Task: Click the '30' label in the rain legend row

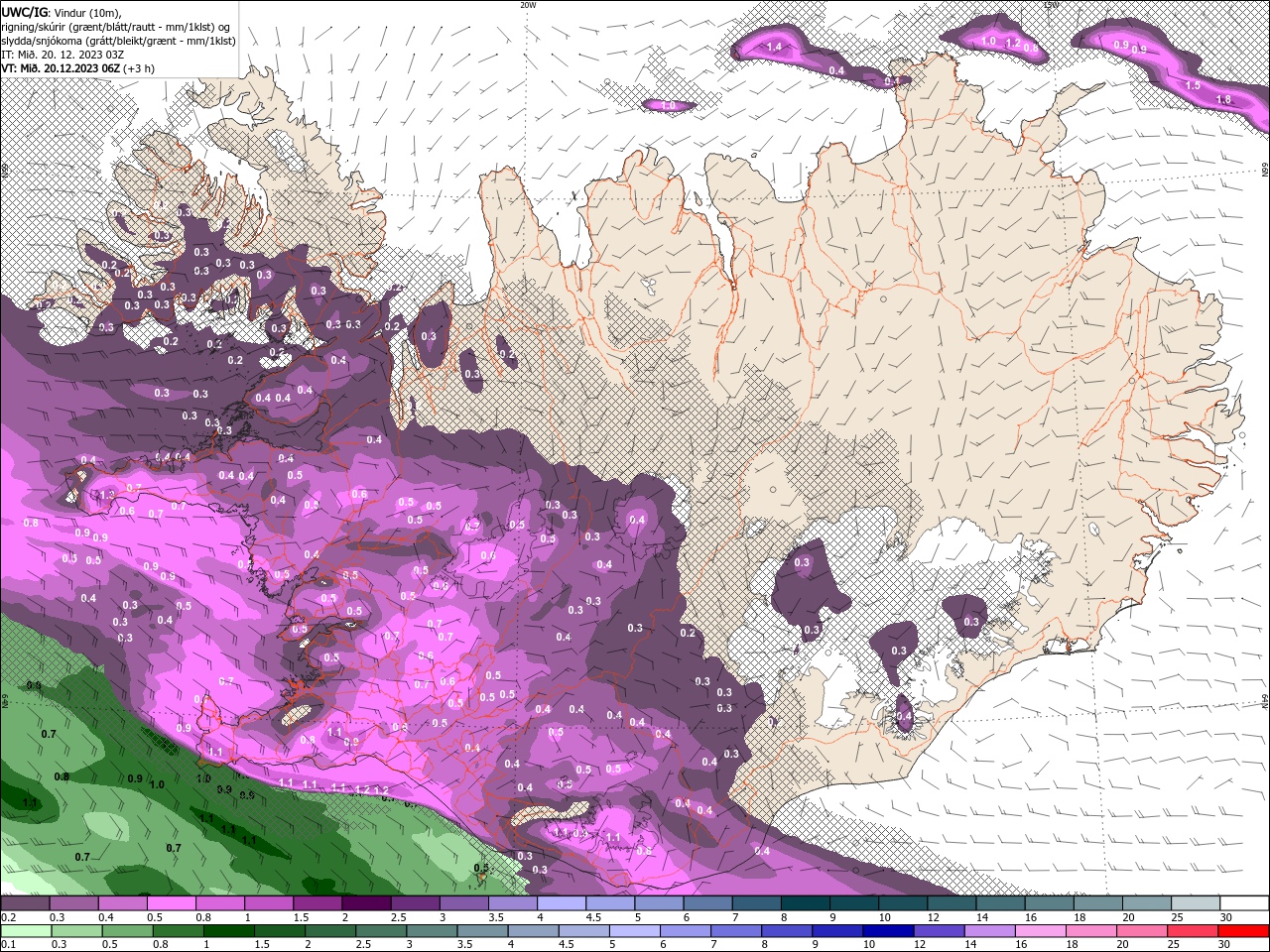Action: pos(1226,944)
